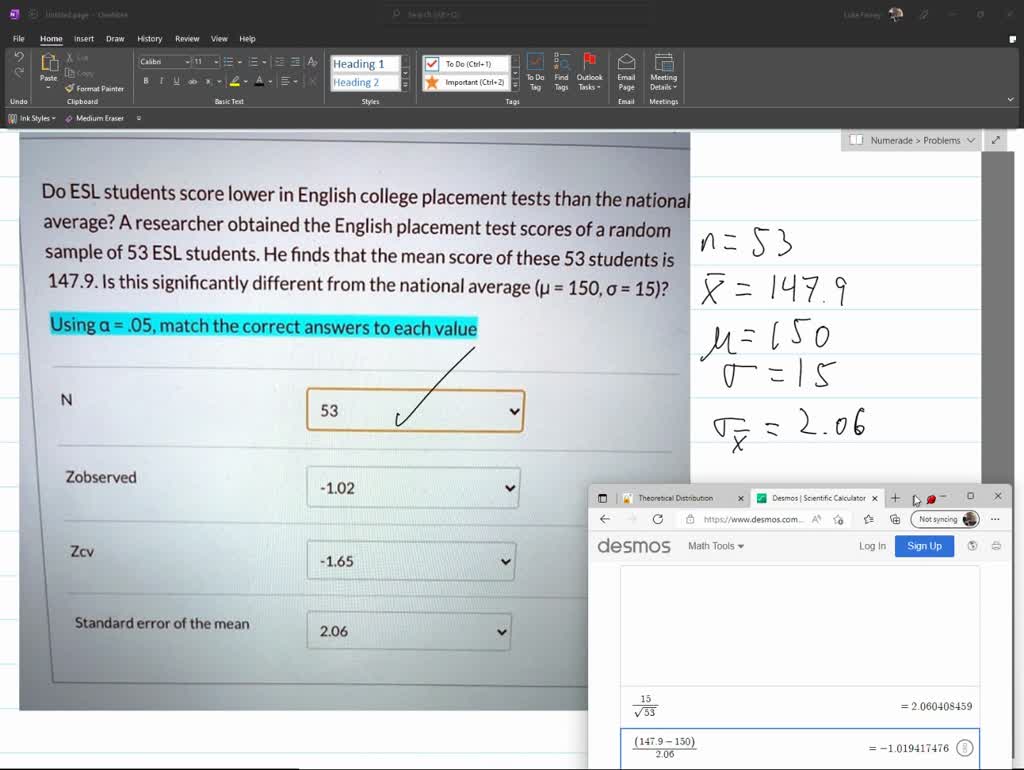
Task: Open the History ribbon tab
Action: click(150, 39)
